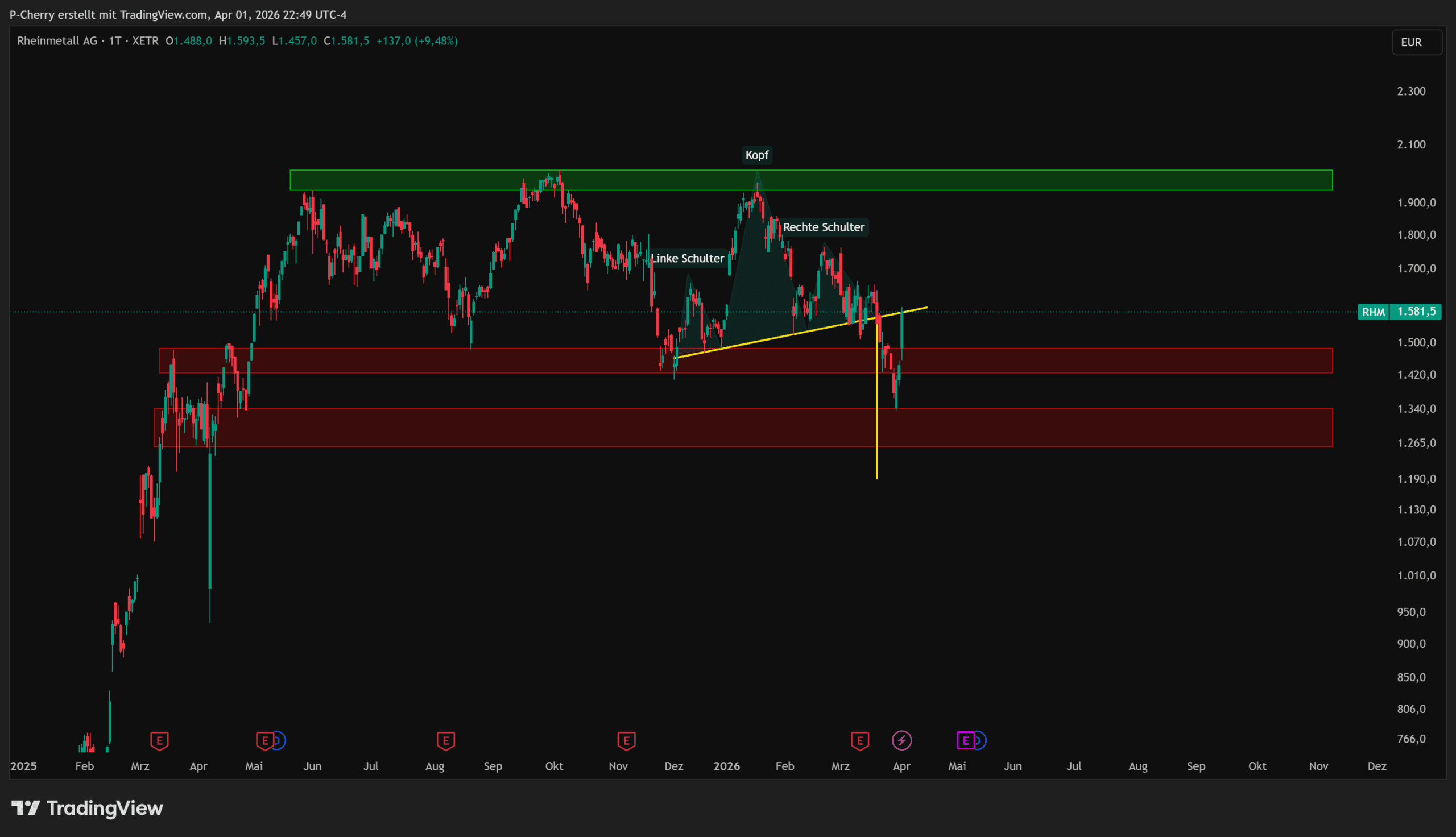
Task: Click the EUR currency button
Action: (x=1416, y=42)
